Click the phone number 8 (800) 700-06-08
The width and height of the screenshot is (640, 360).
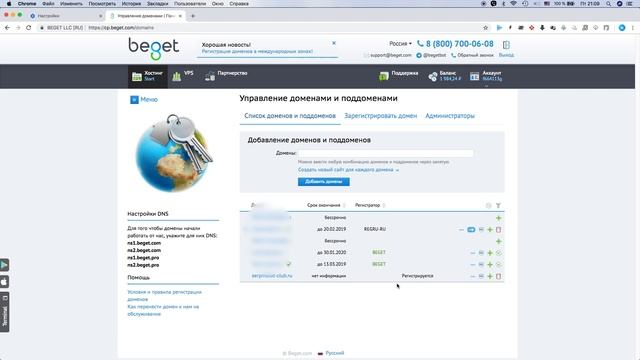pos(460,44)
